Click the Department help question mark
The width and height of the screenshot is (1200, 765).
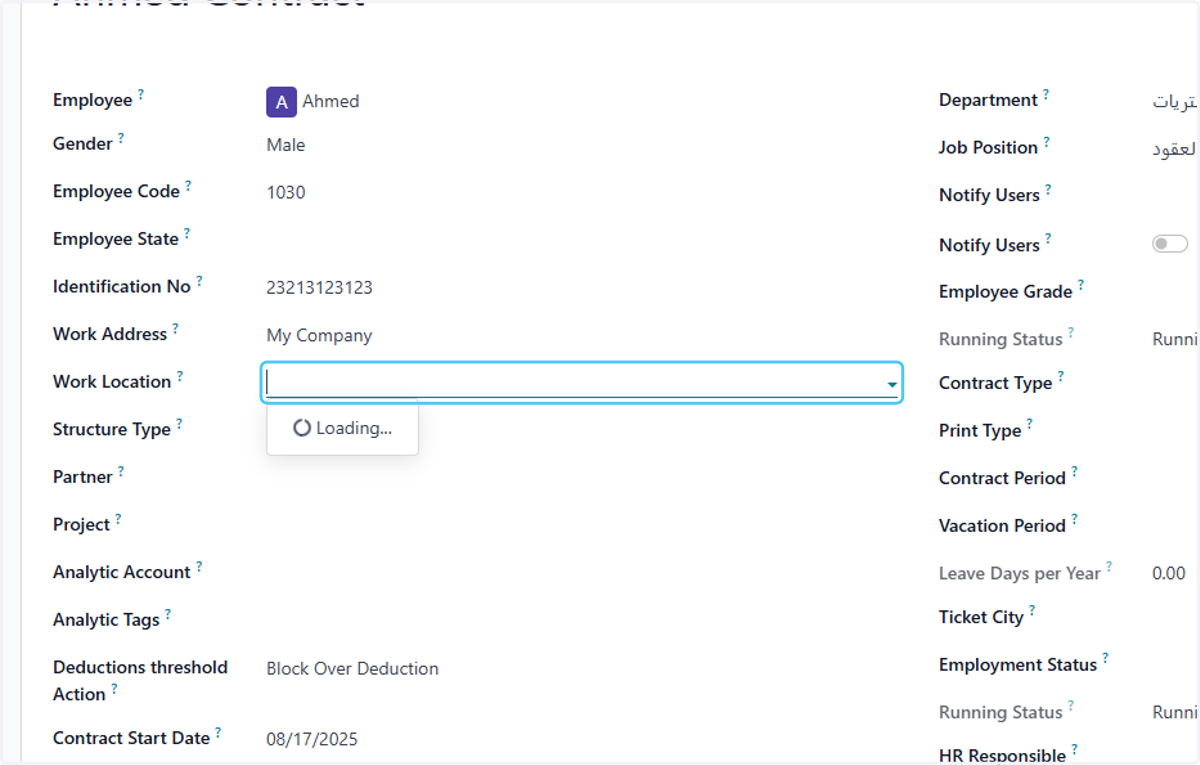pyautogui.click(x=1046, y=95)
